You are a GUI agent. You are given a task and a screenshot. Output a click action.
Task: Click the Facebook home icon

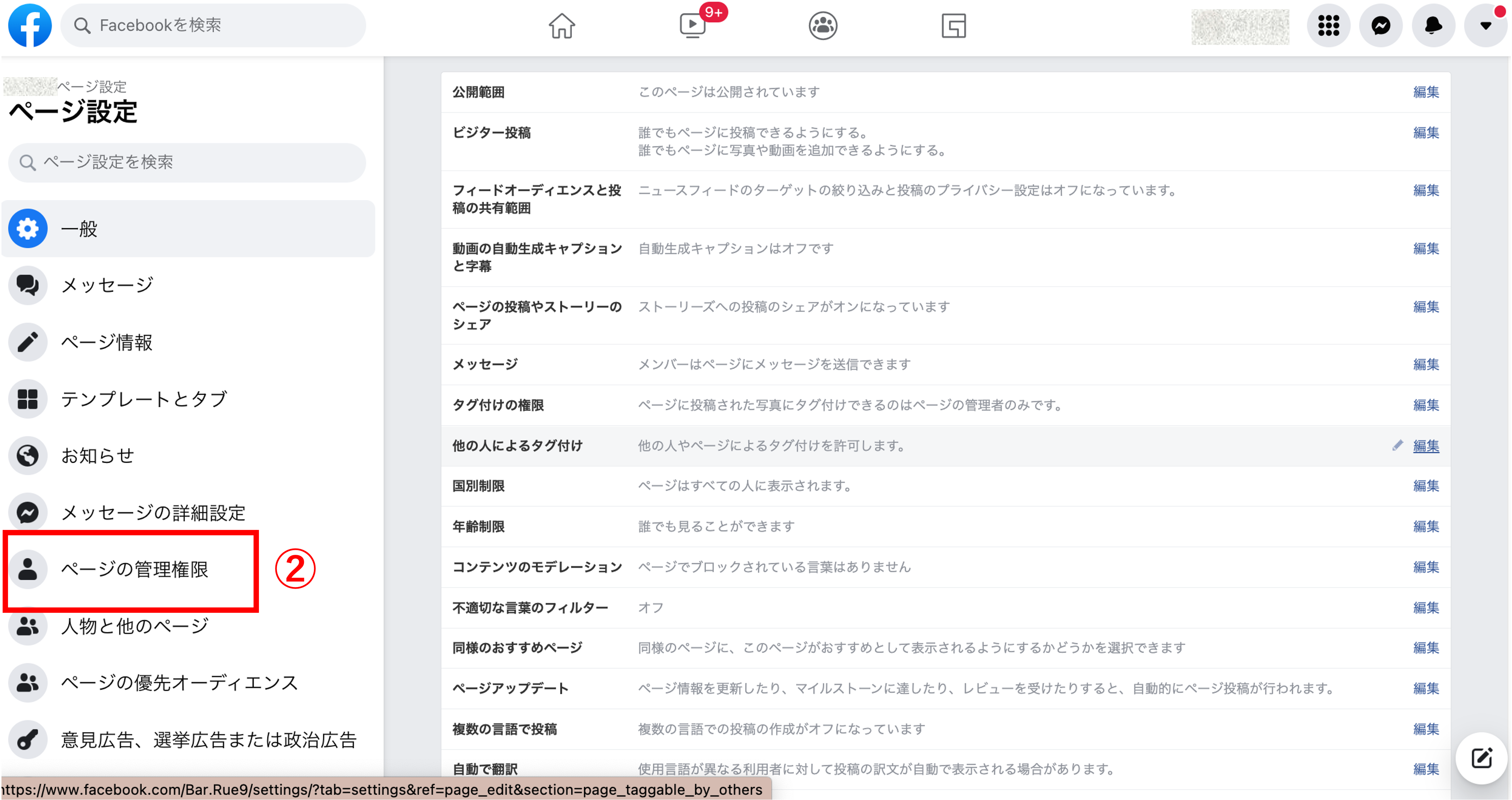562,26
